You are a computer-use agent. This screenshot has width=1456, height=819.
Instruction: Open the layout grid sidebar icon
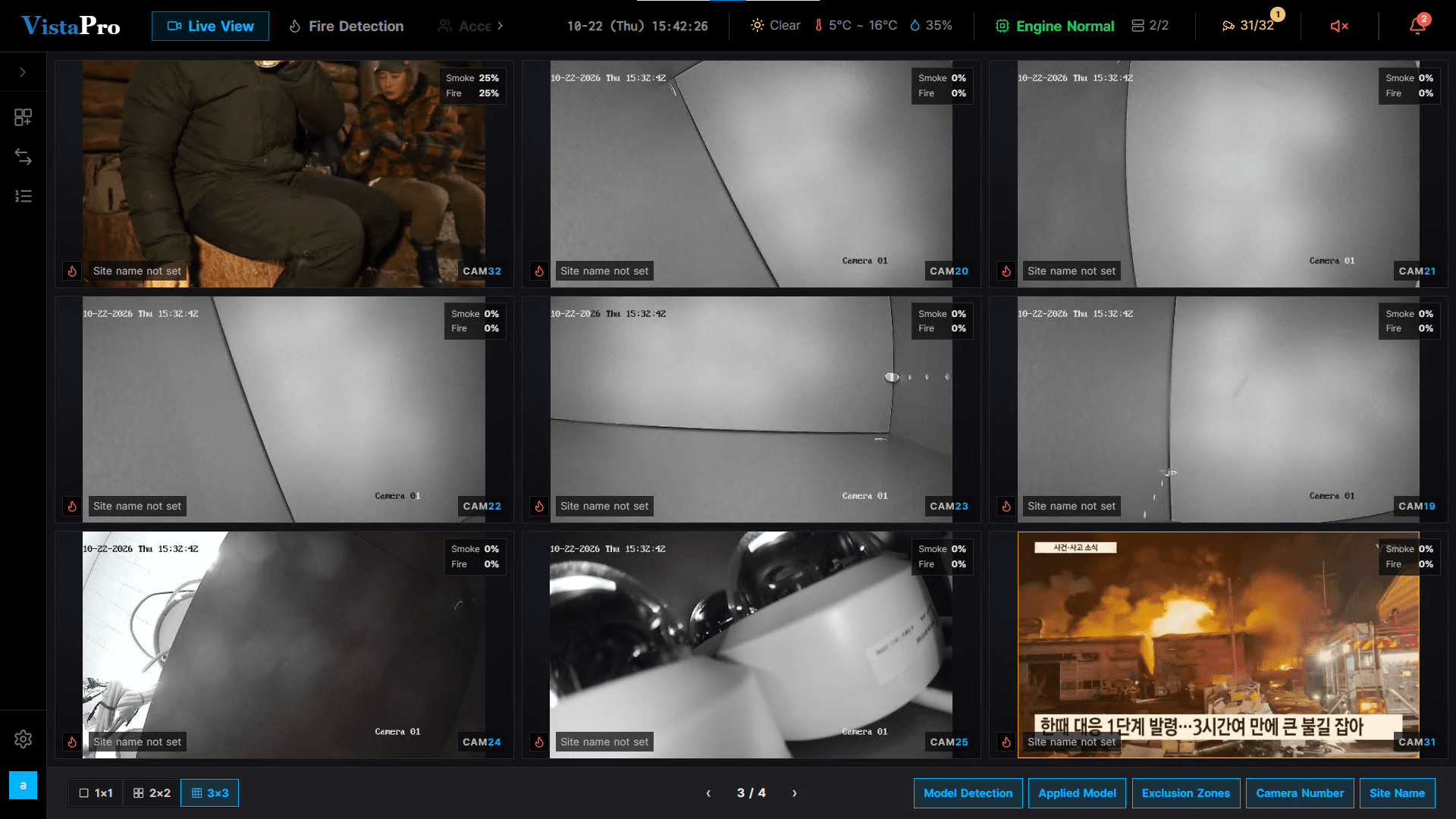(23, 117)
